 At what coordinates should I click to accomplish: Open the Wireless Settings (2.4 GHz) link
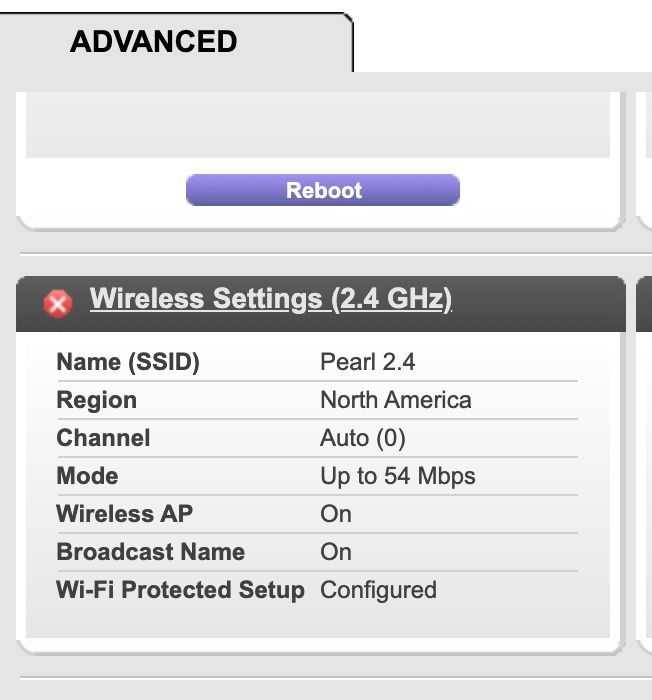(270, 299)
